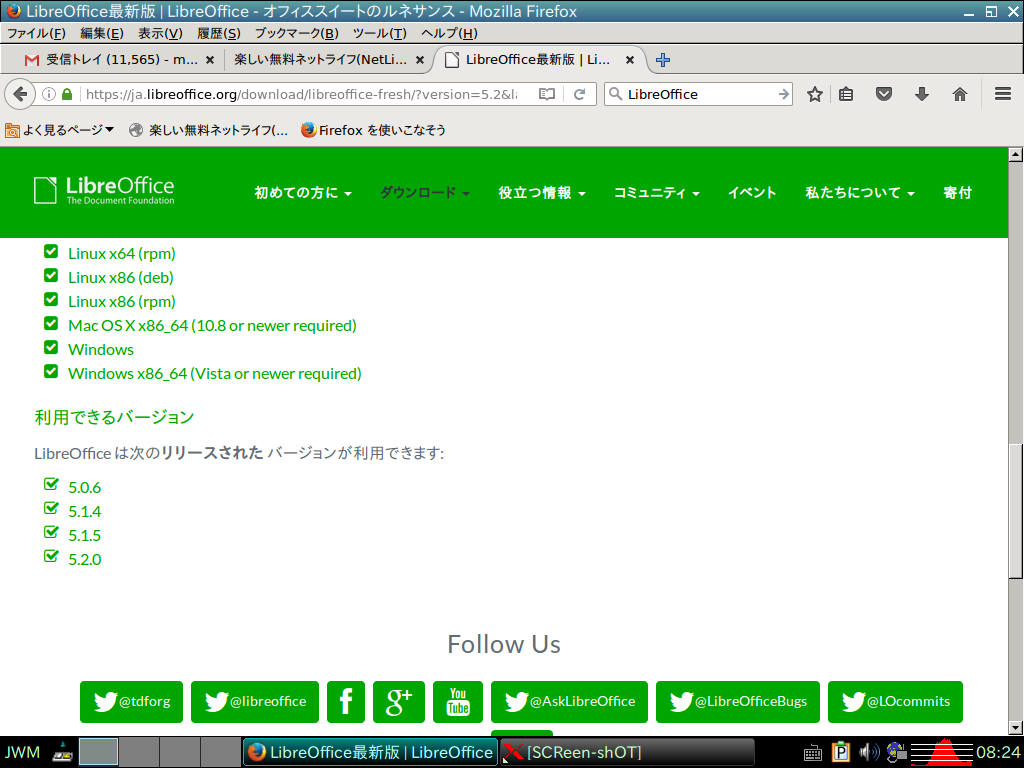Open the 編集(E) menu
This screenshot has width=1024, height=768.
point(102,33)
